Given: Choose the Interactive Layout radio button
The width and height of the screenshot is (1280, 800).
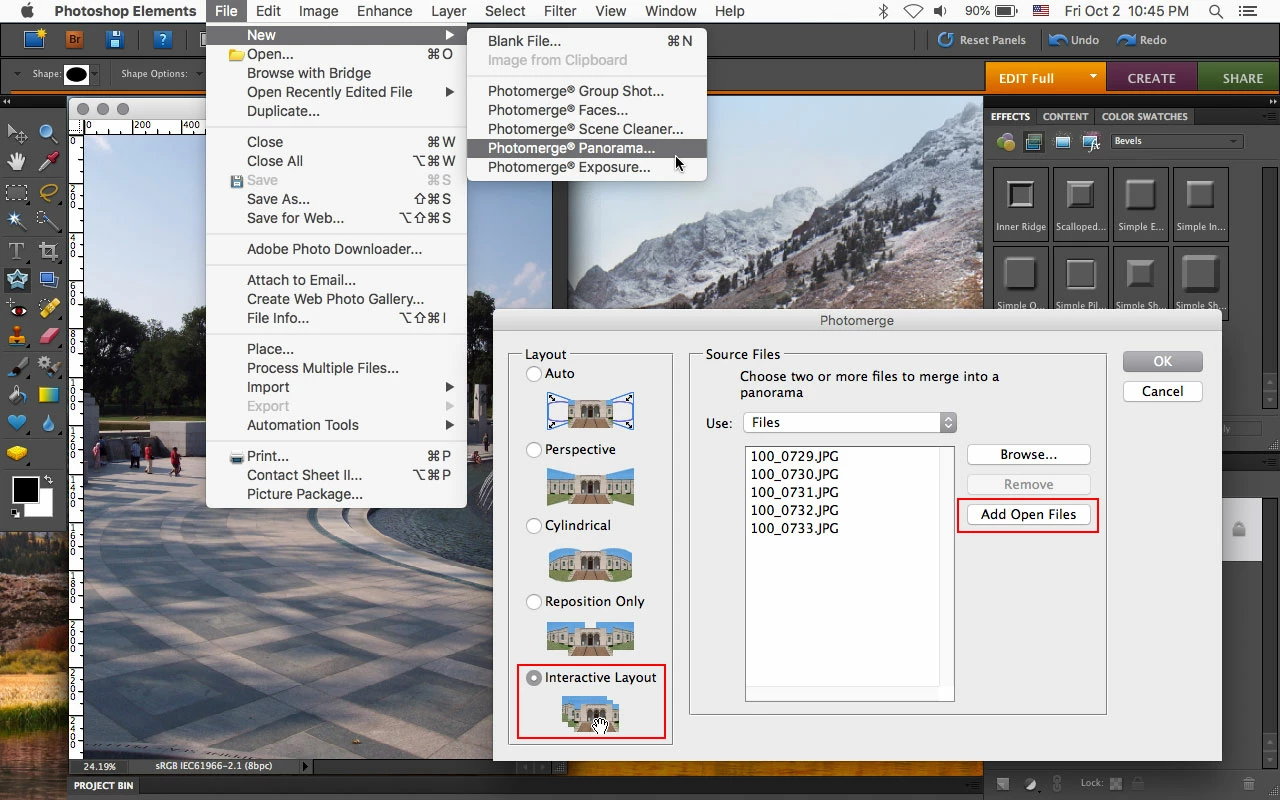Looking at the screenshot, I should 534,677.
